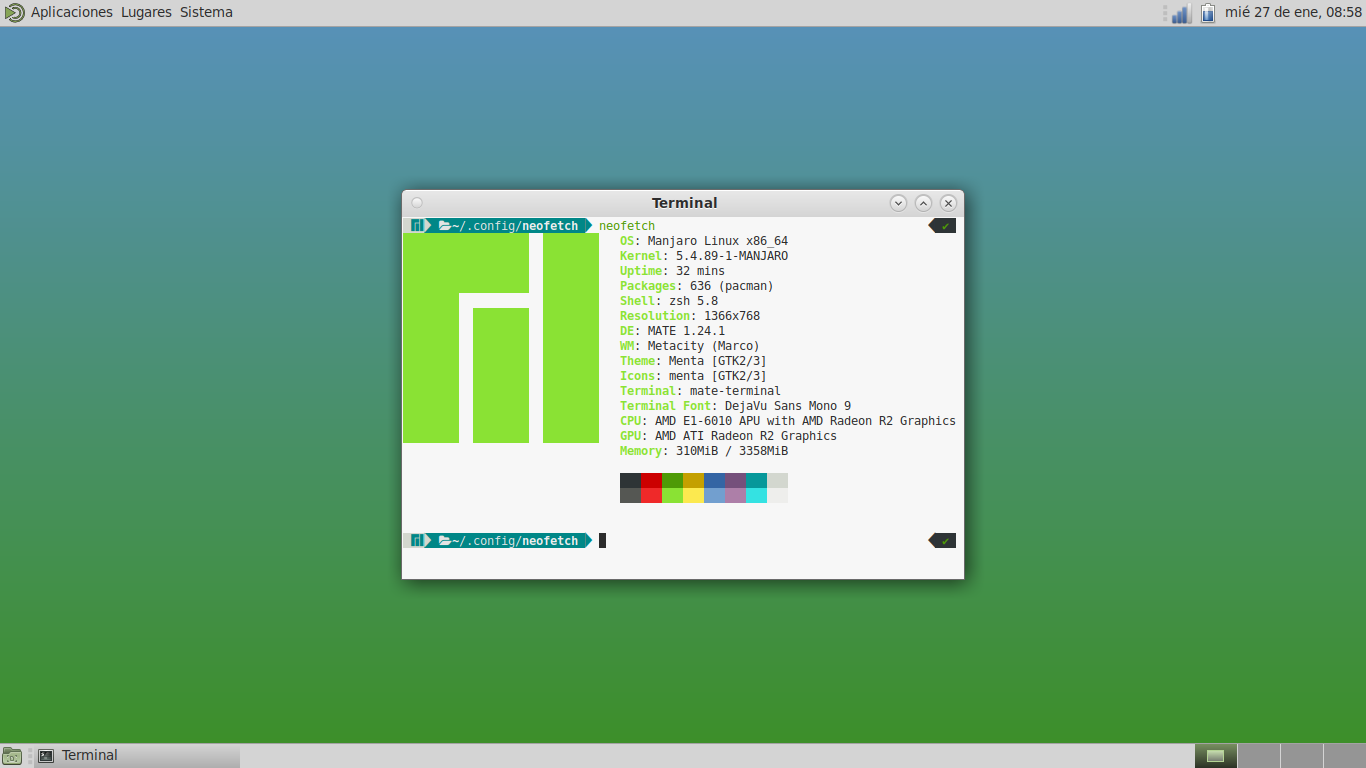
Task: Open the calendar from the date and time
Action: tap(1293, 13)
